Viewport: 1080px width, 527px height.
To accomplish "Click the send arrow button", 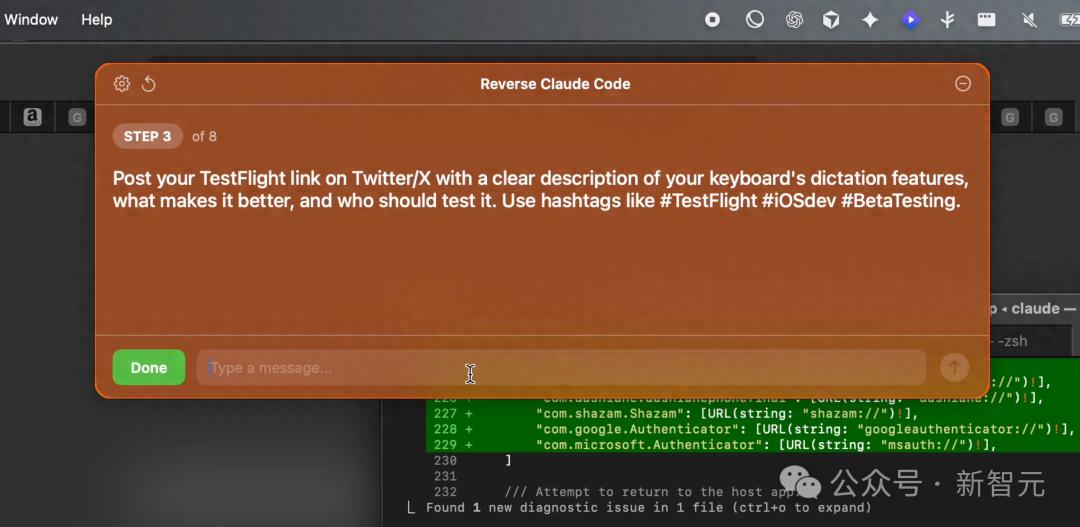I will 955,367.
